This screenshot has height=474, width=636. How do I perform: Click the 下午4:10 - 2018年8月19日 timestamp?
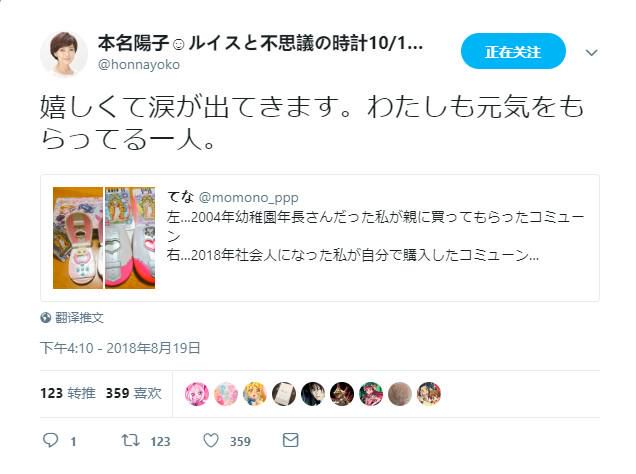tap(120, 348)
